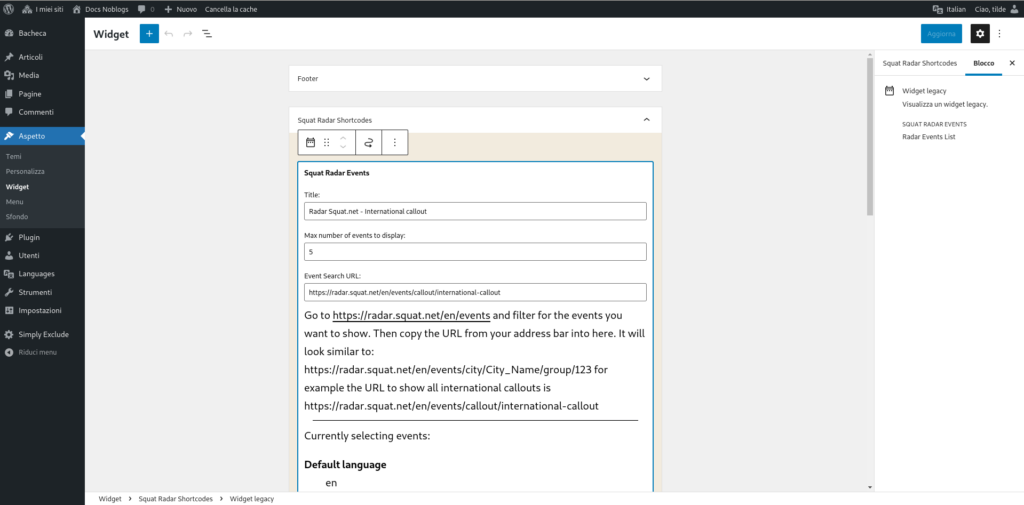The height and width of the screenshot is (505, 1024).
Task: Select the Aspetto menu
Action: (42, 136)
